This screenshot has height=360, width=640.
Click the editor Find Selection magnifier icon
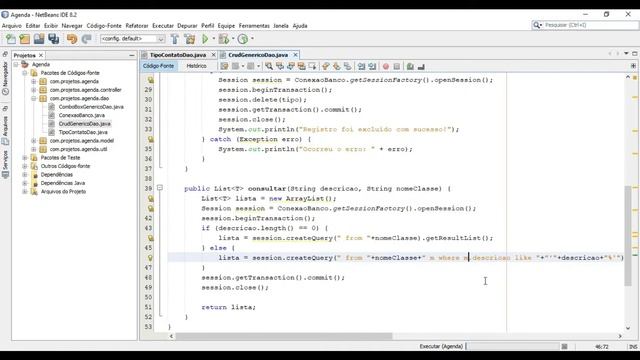pyautogui.click(x=269, y=66)
